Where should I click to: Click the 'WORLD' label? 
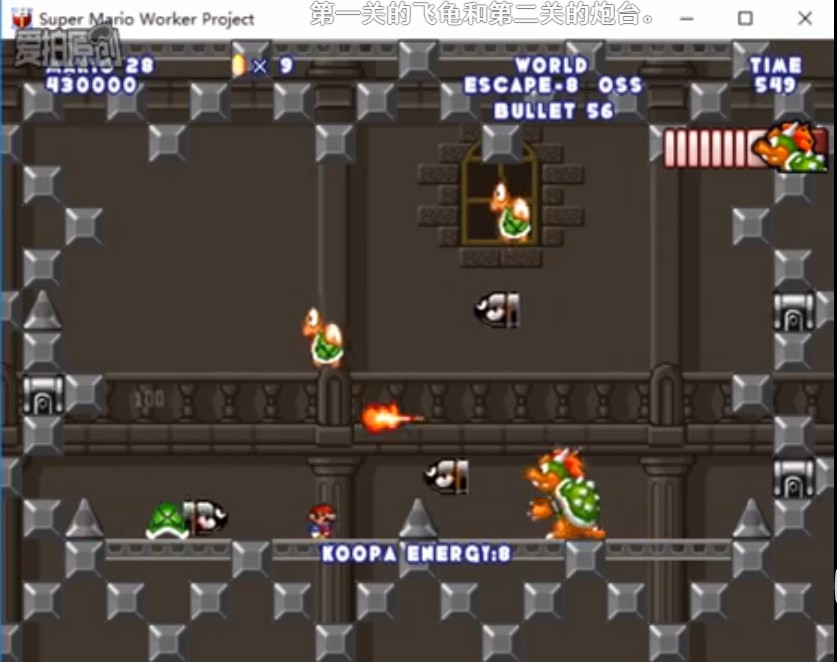(552, 66)
